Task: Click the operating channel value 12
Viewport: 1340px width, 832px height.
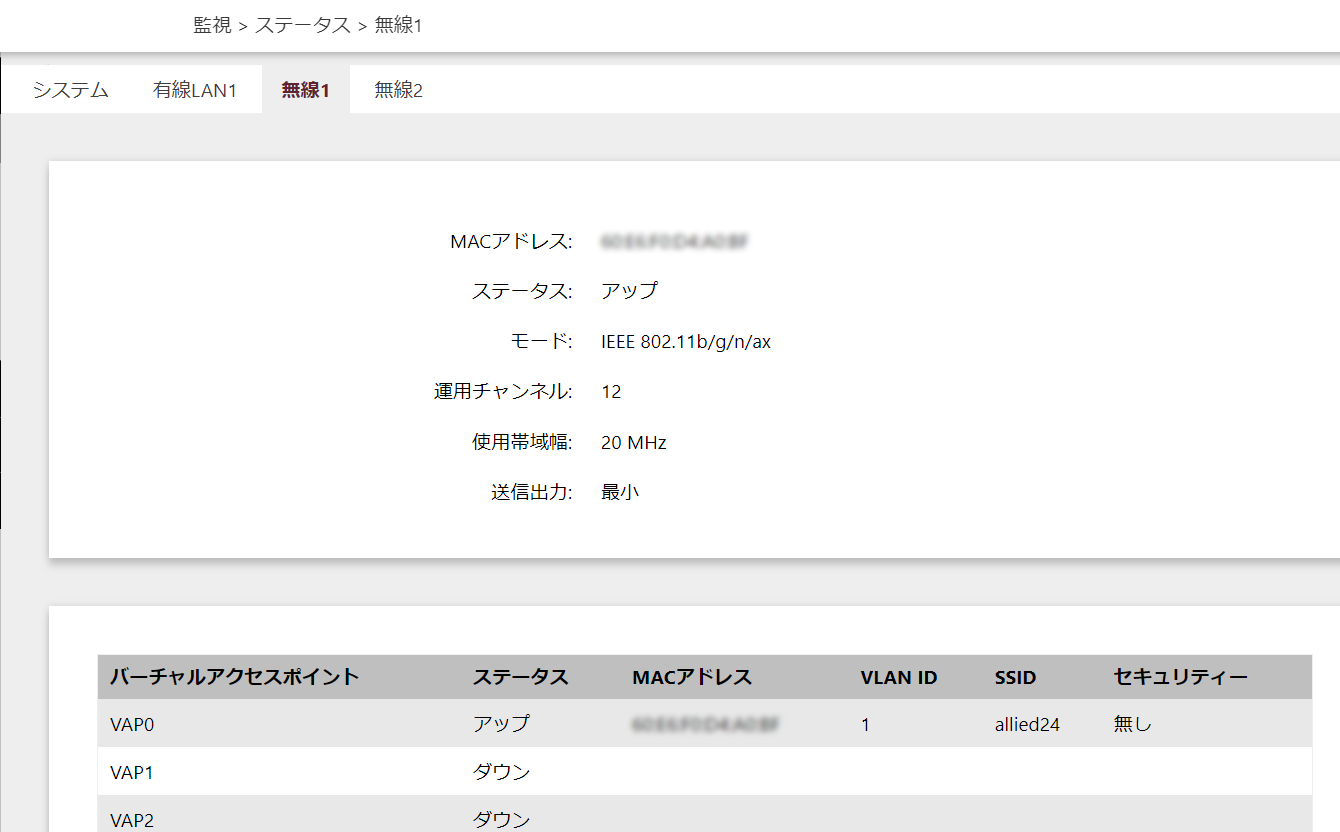Action: [611, 392]
